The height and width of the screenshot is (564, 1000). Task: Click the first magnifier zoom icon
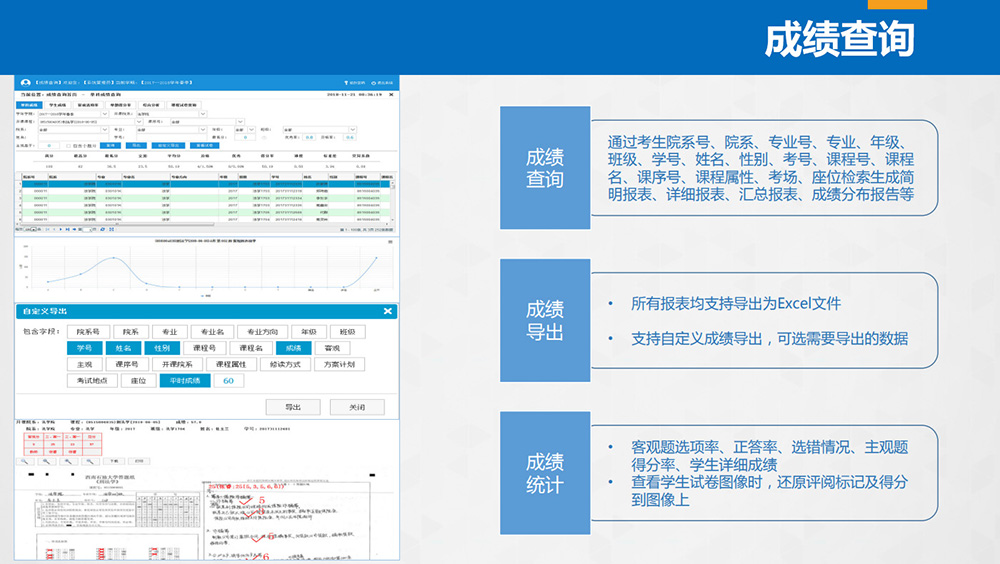pos(25,461)
